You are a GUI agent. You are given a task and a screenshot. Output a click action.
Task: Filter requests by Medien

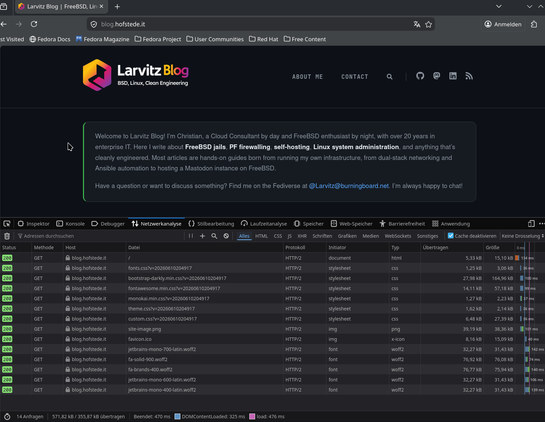pos(371,236)
